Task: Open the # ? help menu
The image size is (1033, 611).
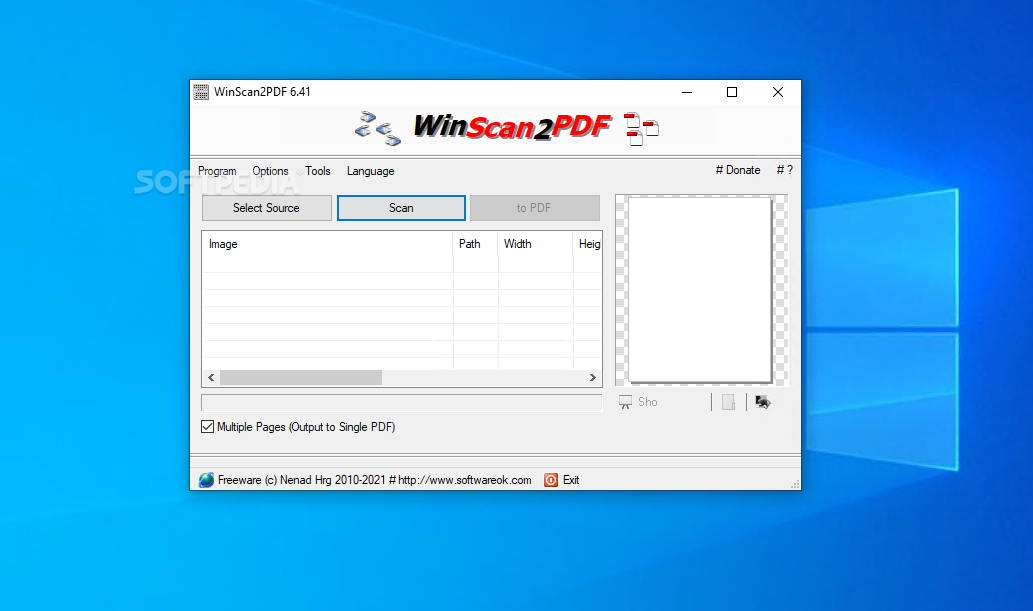Action: pyautogui.click(x=784, y=170)
